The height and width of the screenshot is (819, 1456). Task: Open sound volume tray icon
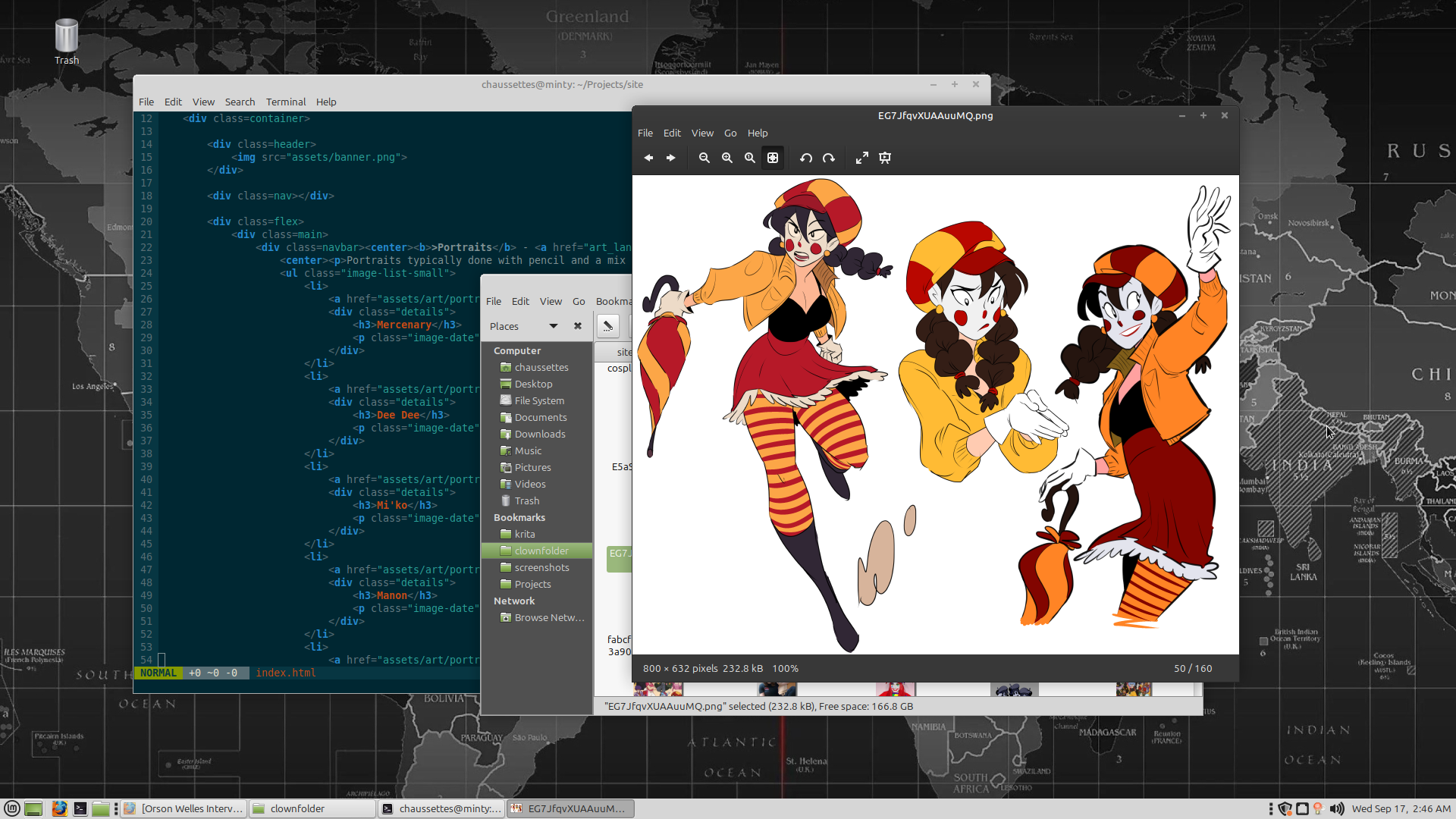(1337, 808)
